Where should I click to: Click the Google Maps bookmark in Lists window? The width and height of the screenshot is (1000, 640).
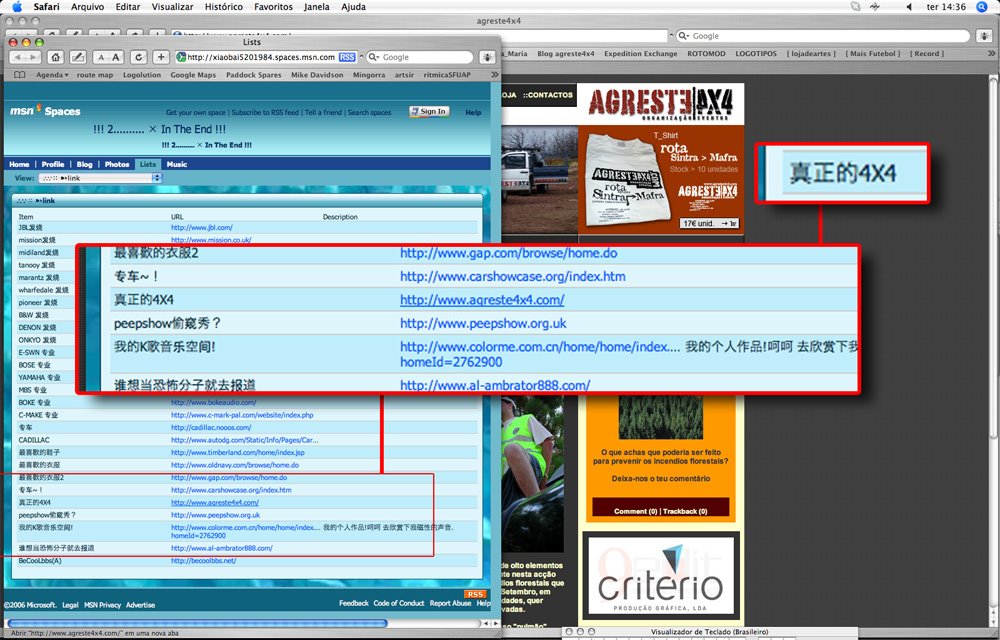(193, 75)
